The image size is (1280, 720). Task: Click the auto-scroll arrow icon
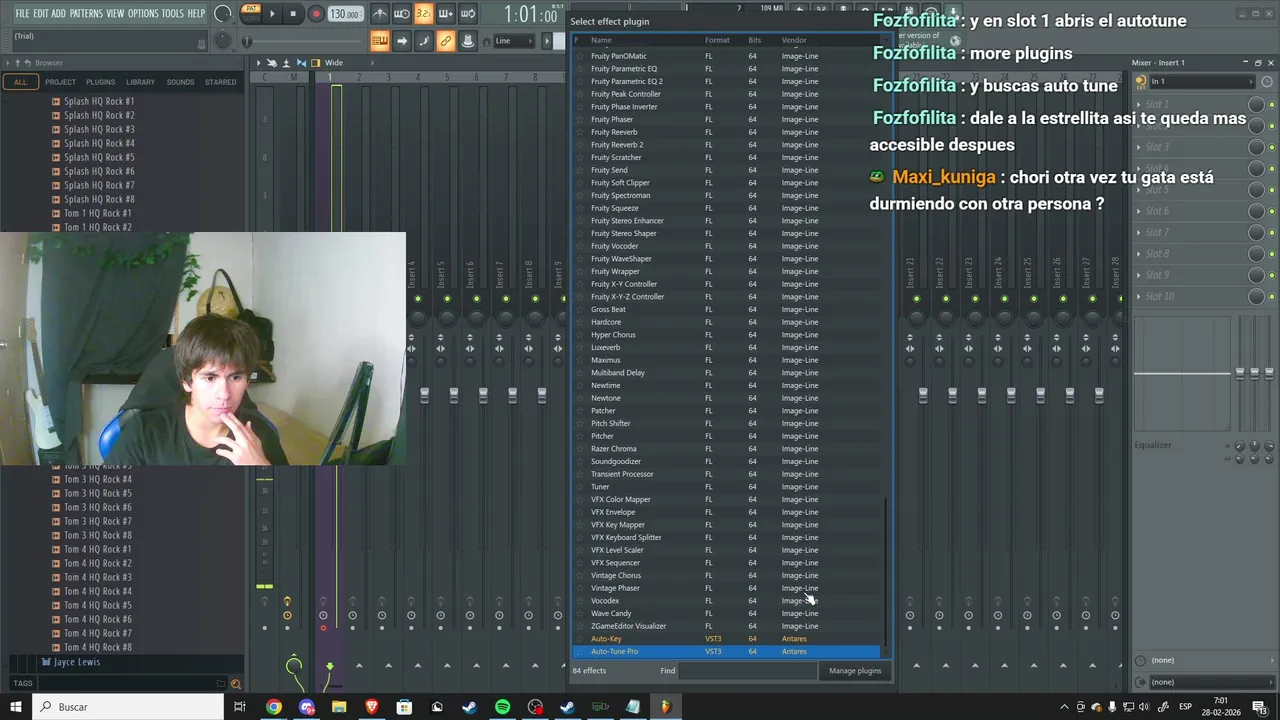click(x=401, y=41)
